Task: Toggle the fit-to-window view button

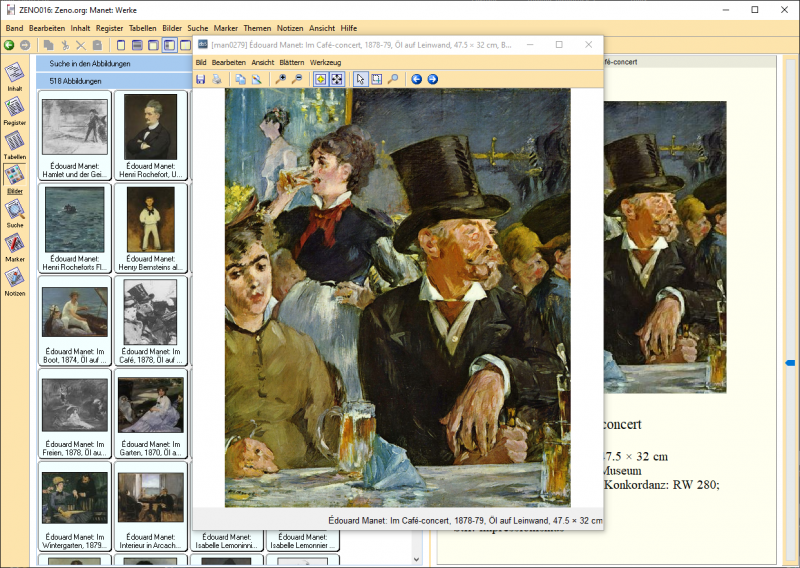Action: (337, 79)
